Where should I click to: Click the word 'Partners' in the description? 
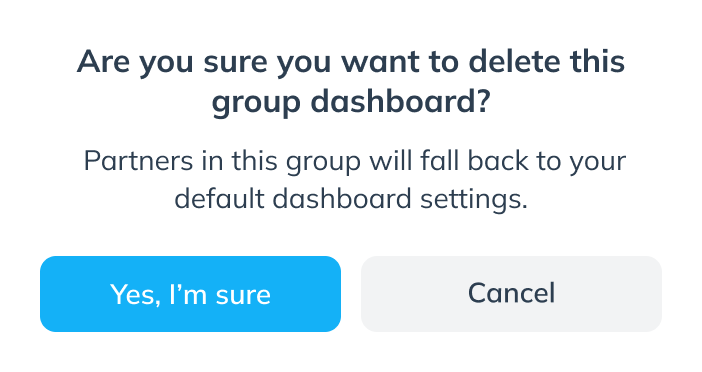(138, 161)
